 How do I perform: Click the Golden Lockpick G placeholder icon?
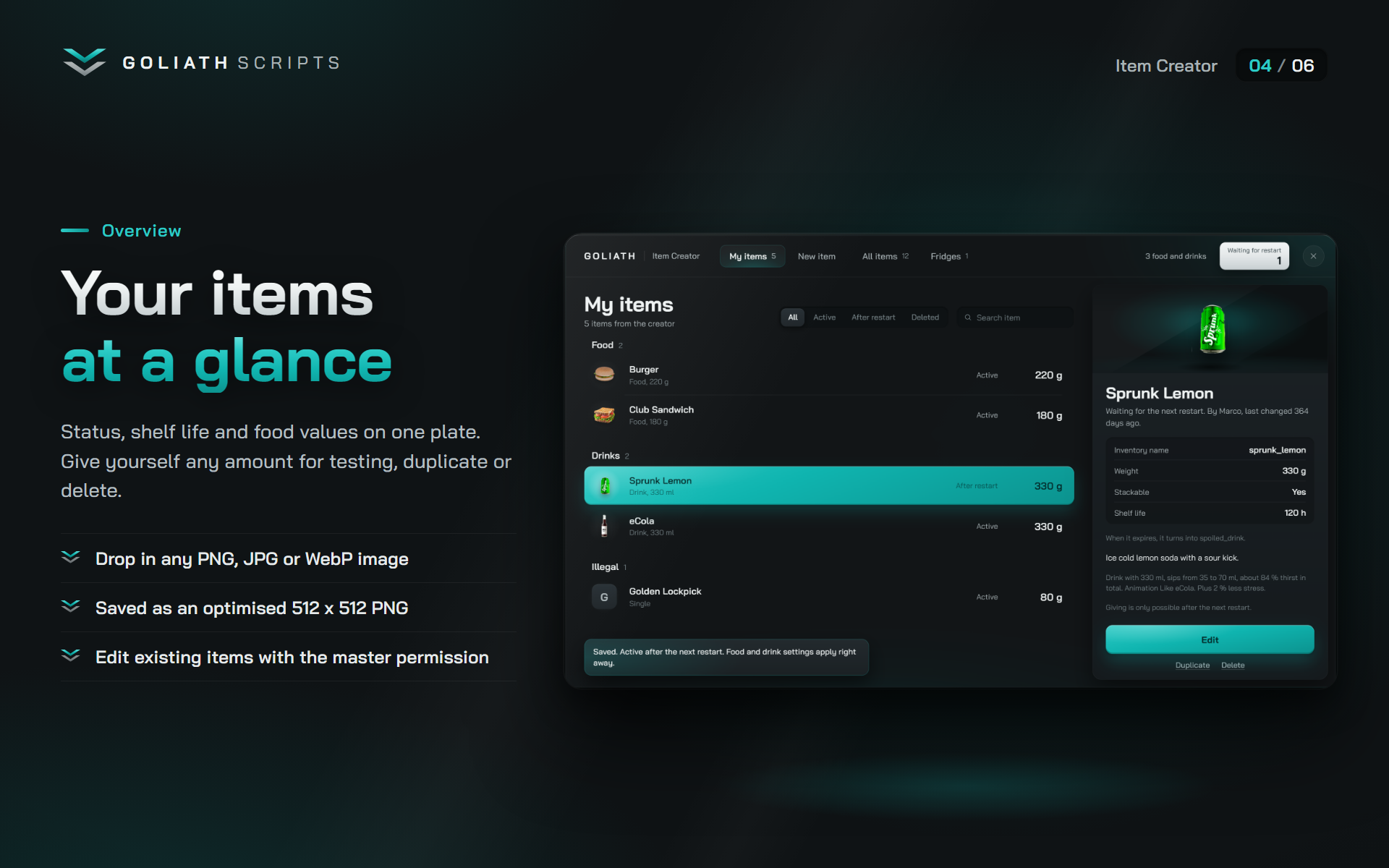coord(604,597)
